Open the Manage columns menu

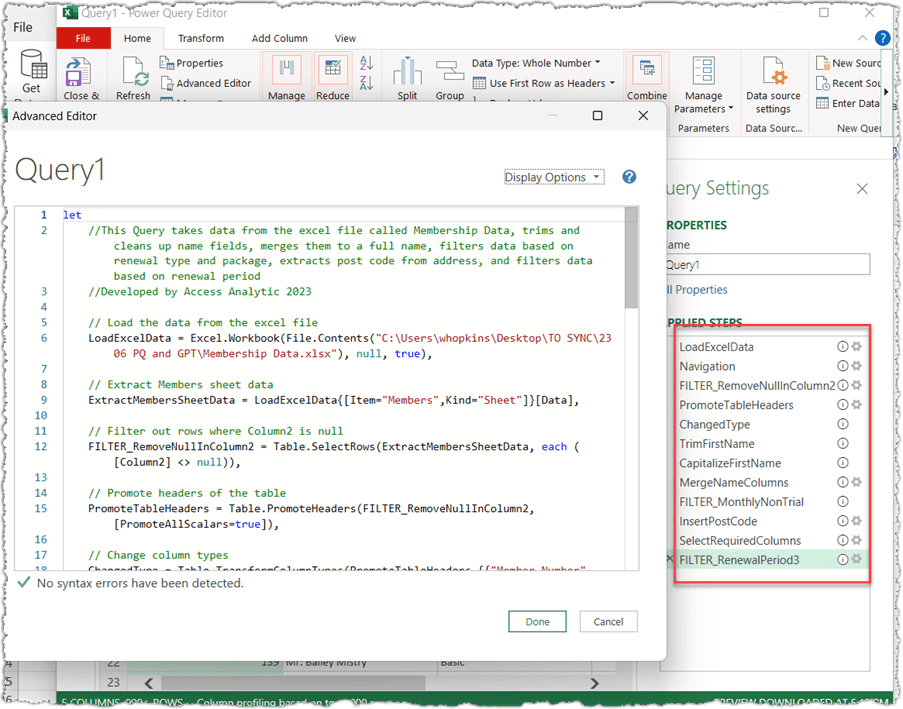[x=286, y=77]
